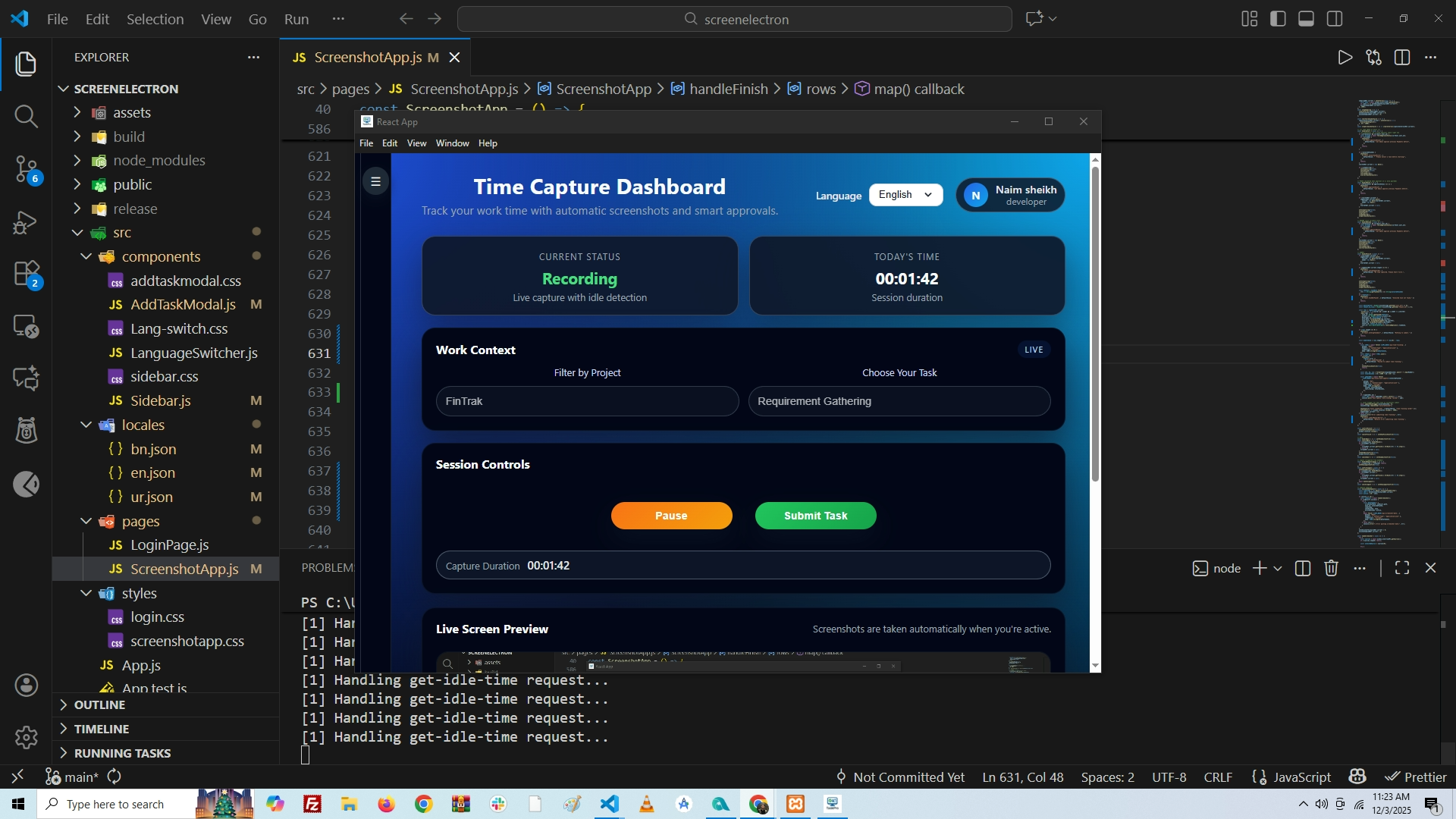Screen dimensions: 1456x819
Task: Toggle the bottom panel layout icon
Action: (x=1306, y=19)
